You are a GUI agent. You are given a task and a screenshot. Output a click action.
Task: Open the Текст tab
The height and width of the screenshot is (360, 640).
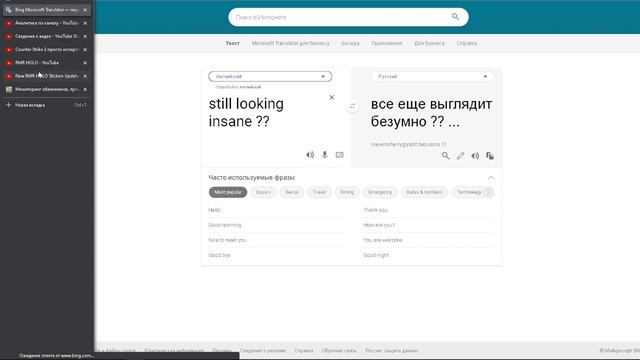[x=233, y=43]
